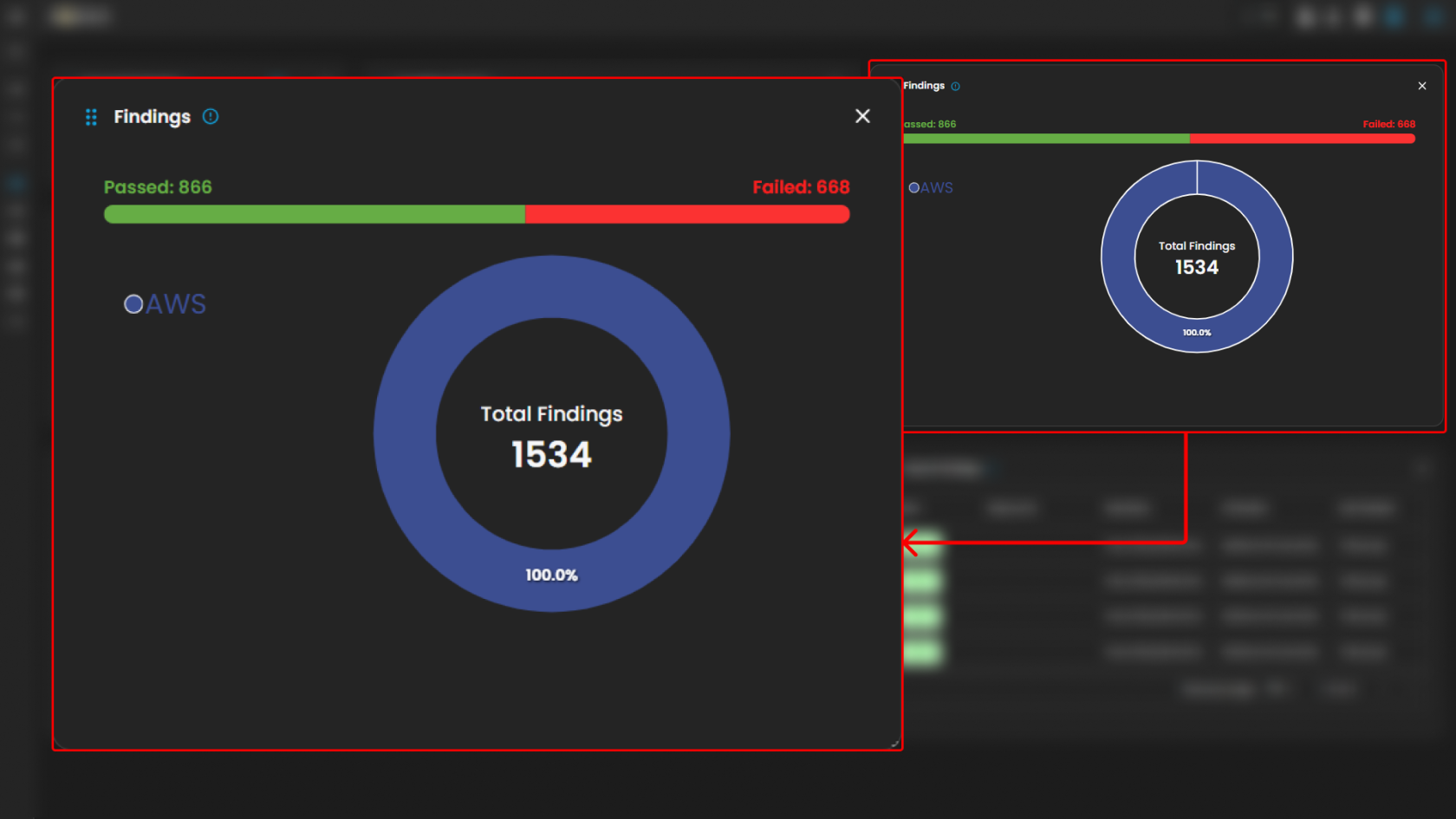Viewport: 1456px width, 819px height.
Task: Toggle the AWS legend dot in the enlarged panel
Action: 133,304
